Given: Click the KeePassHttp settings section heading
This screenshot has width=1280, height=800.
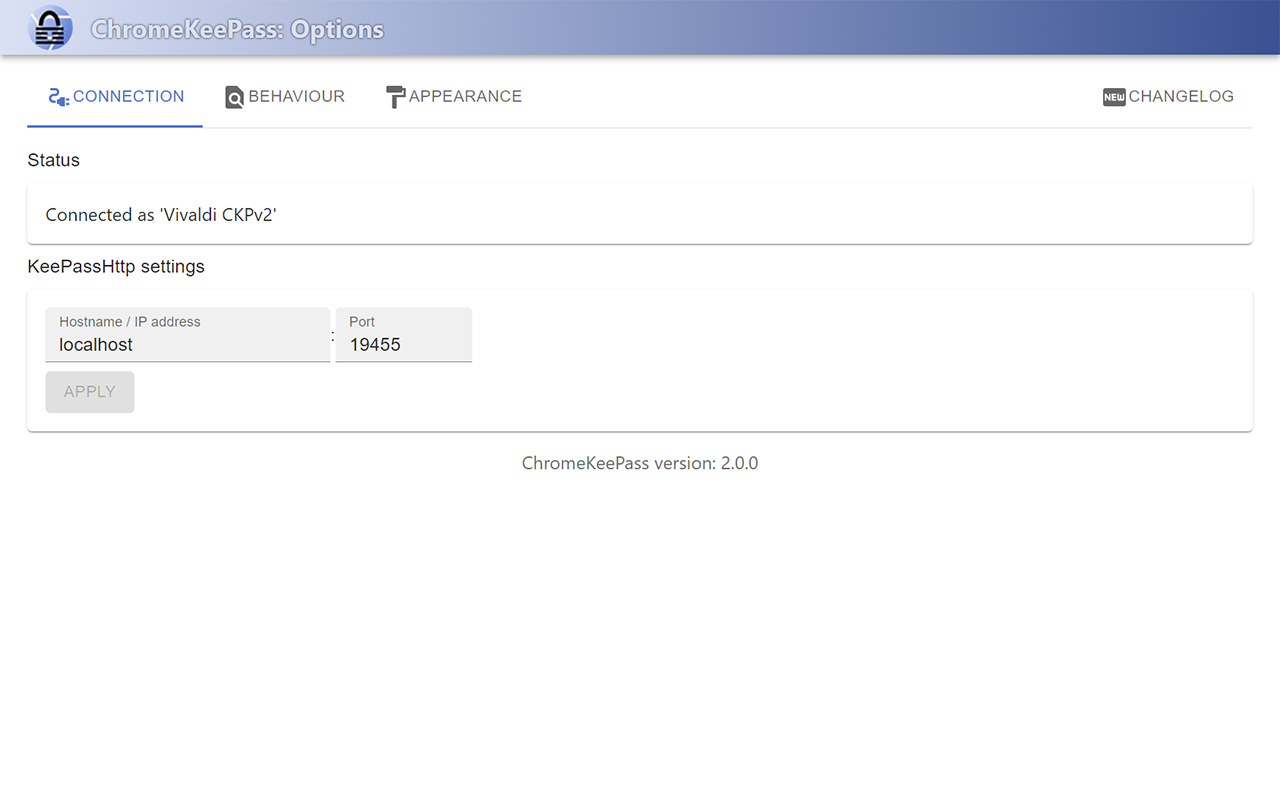Looking at the screenshot, I should coord(116,266).
